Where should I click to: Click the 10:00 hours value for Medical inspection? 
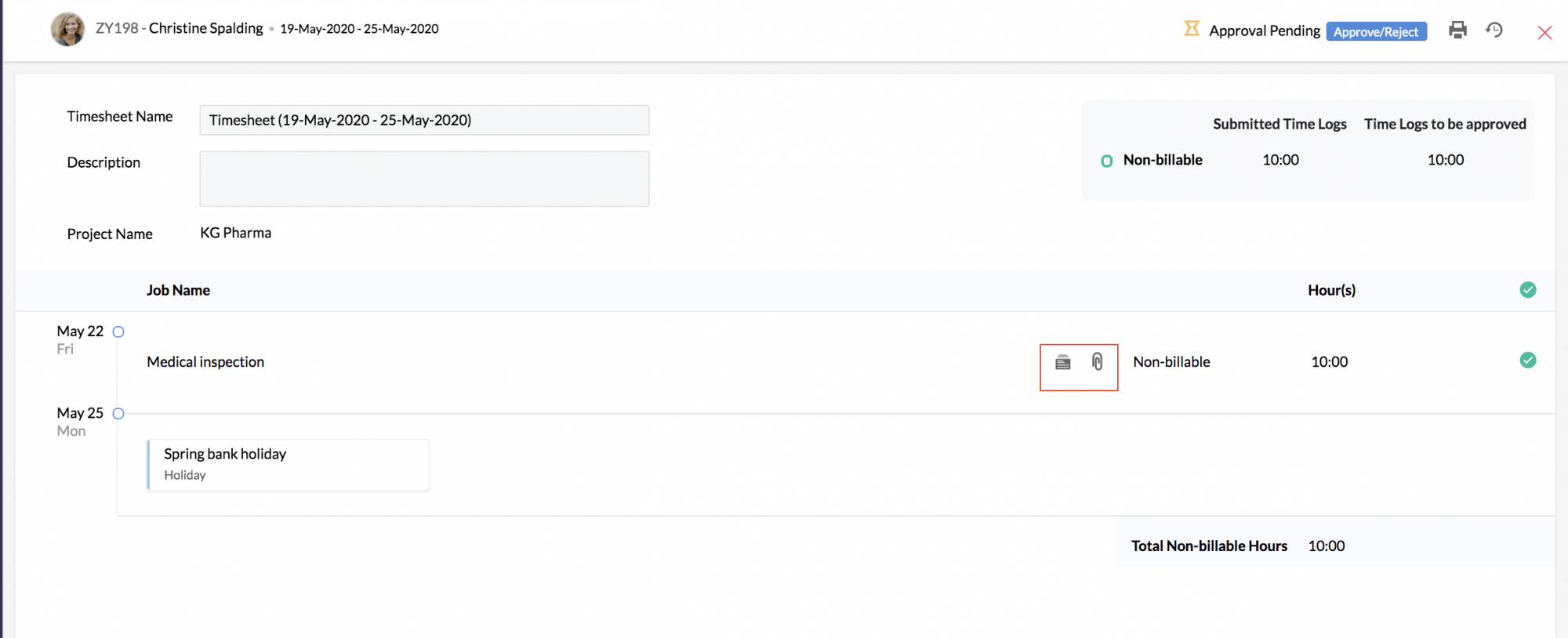pos(1330,362)
